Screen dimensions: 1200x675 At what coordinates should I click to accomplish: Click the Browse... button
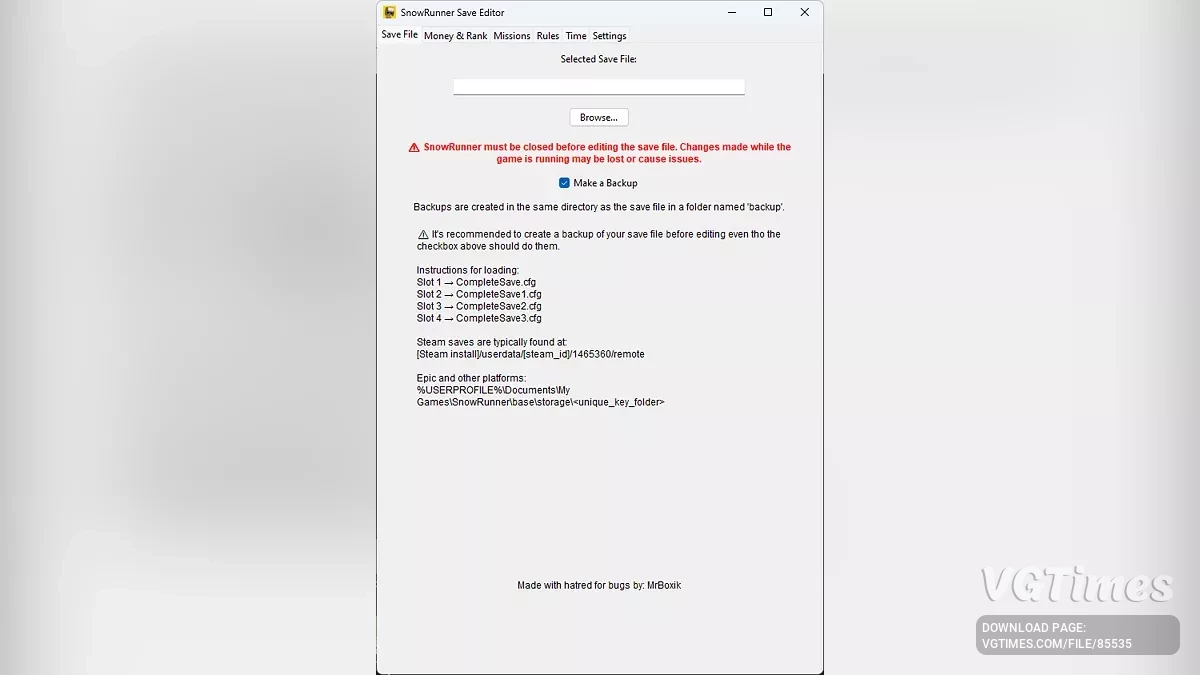(x=599, y=118)
